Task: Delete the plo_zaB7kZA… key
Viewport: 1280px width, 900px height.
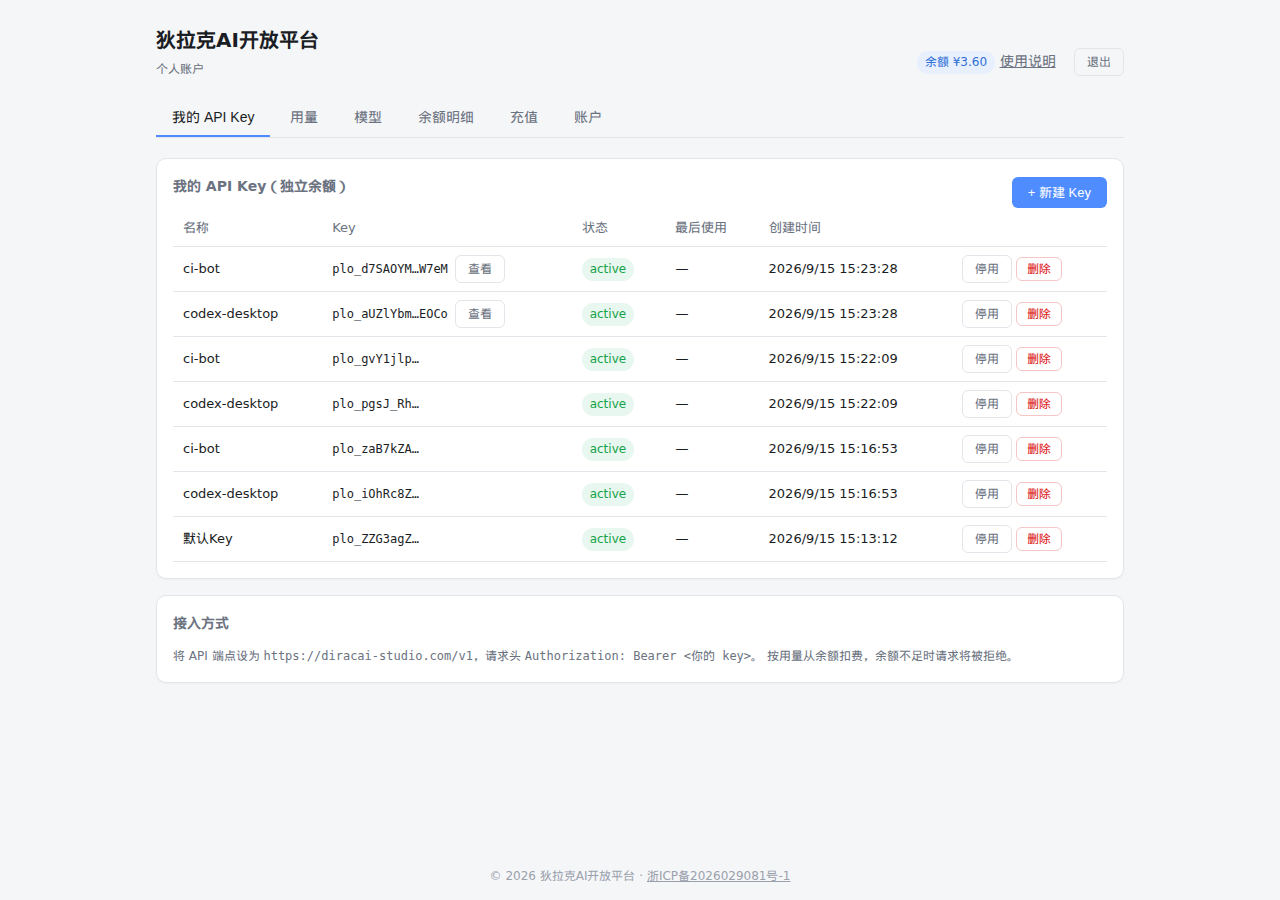Action: [x=1039, y=449]
